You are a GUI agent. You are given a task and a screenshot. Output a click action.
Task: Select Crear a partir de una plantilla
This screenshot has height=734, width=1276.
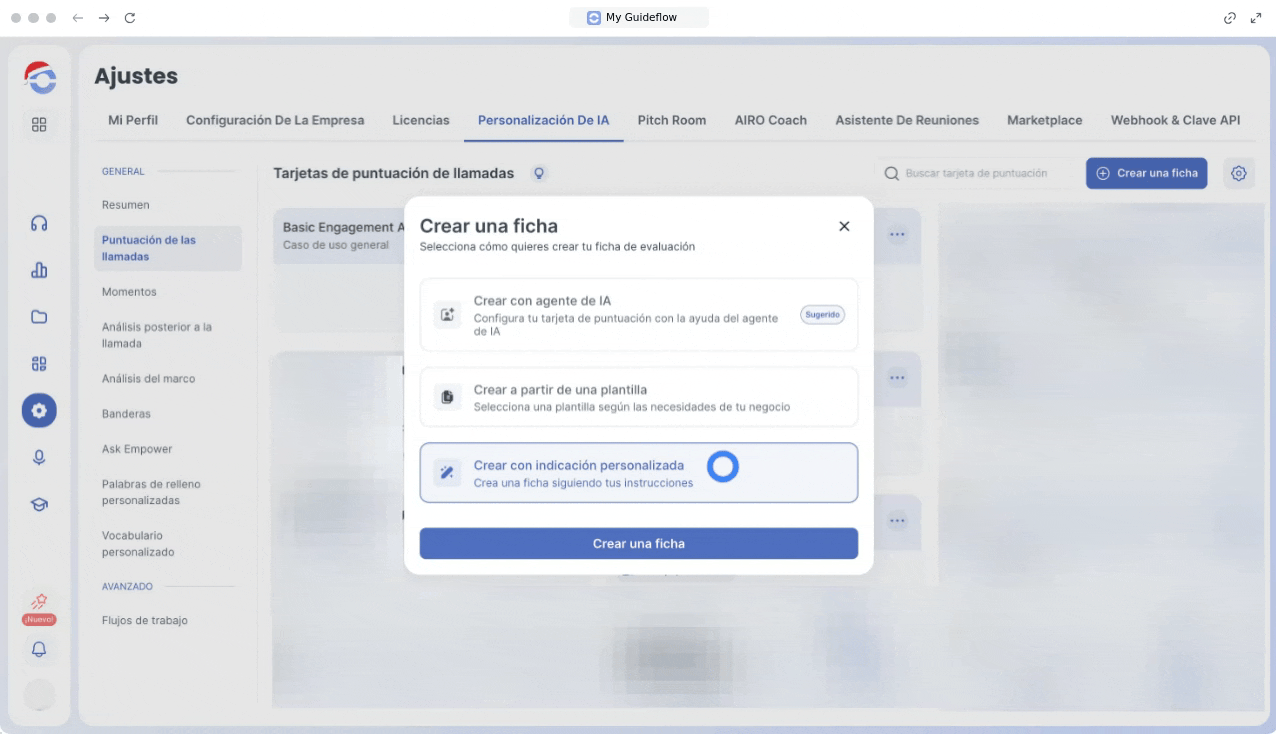pos(638,397)
